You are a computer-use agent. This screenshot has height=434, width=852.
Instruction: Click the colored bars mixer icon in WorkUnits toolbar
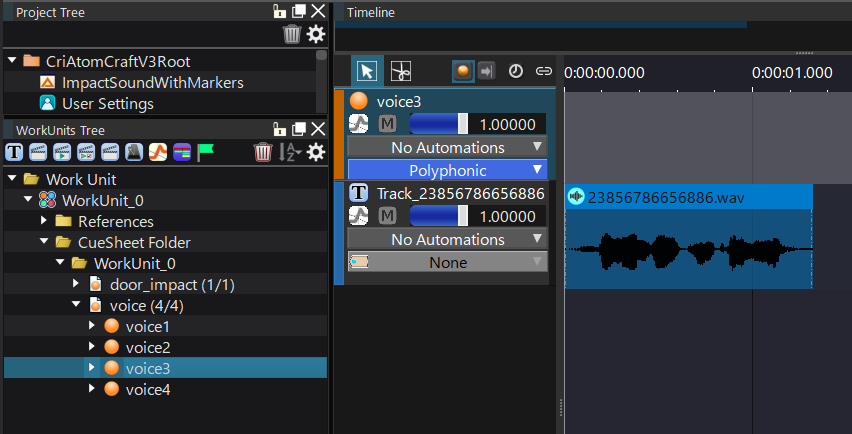pyautogui.click(x=182, y=152)
